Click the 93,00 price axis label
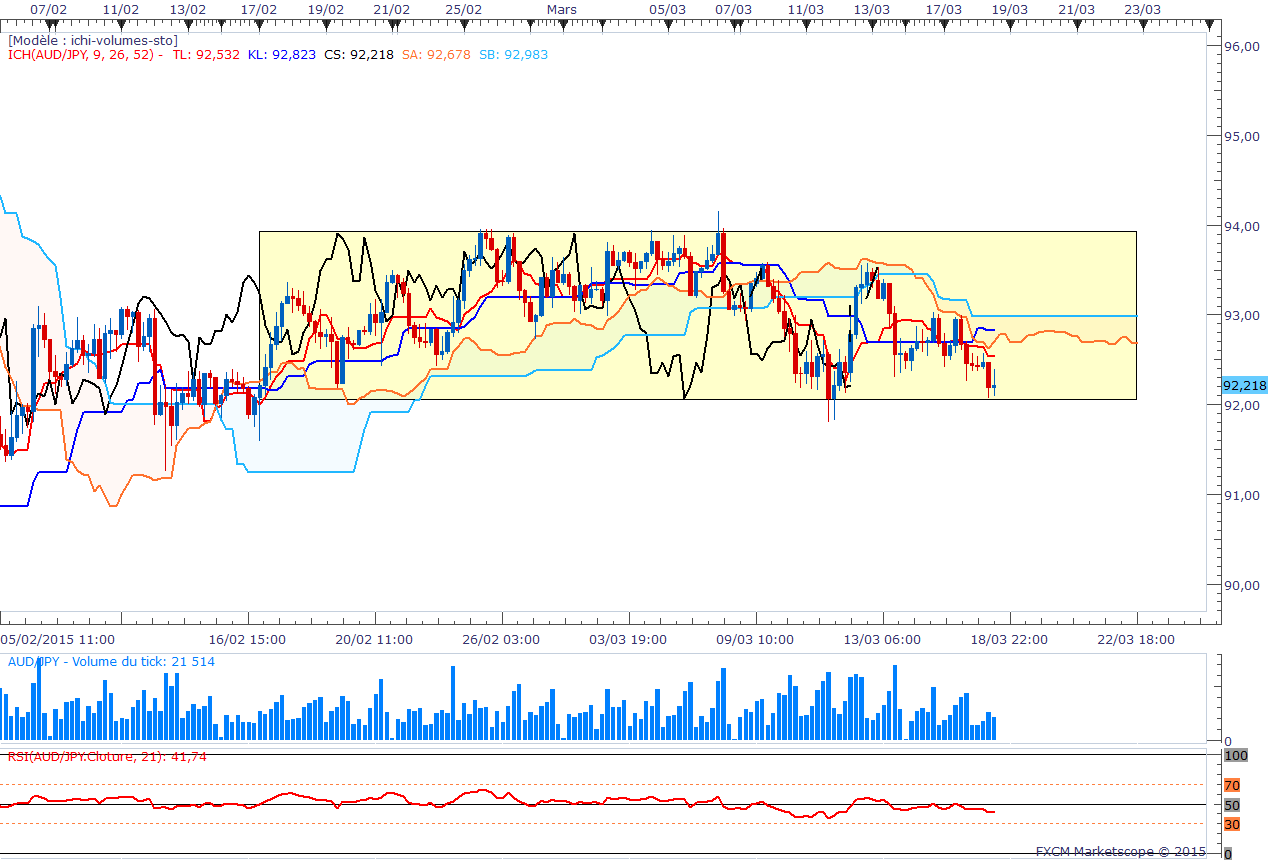This screenshot has height=860, width=1279. [x=1242, y=316]
